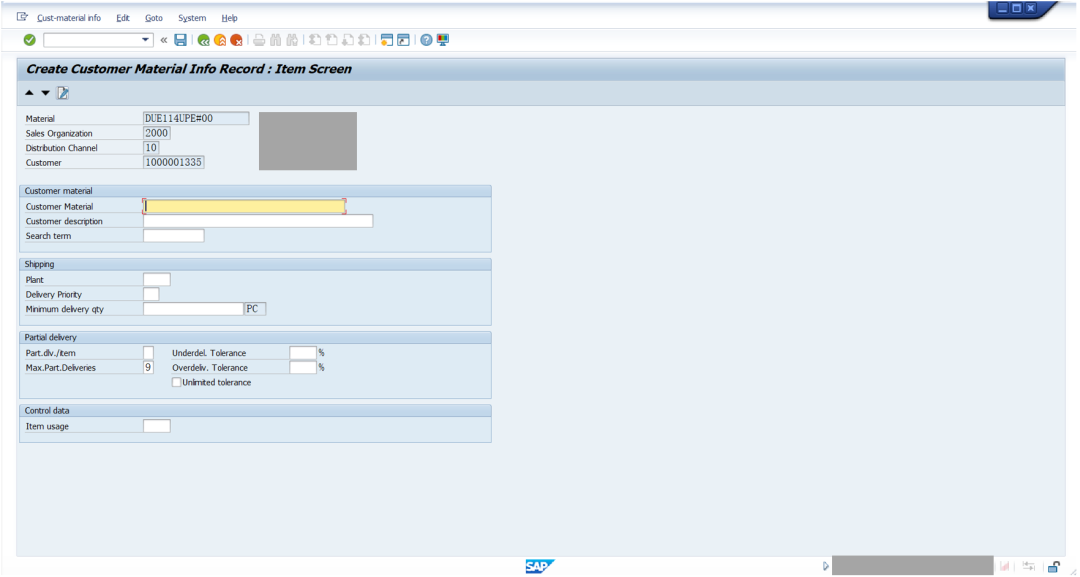Click the text edit pencil icon

(63, 93)
